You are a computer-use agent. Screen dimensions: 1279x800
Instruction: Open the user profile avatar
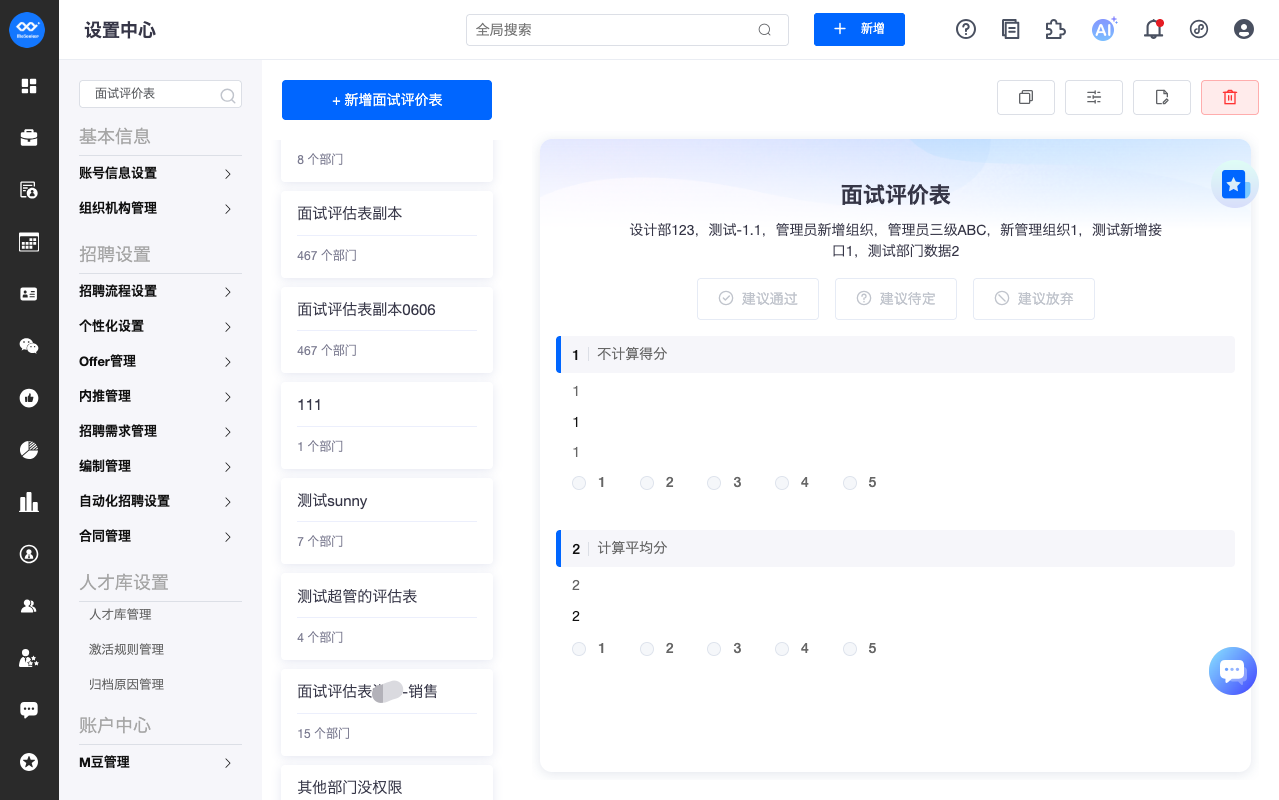click(x=1244, y=29)
